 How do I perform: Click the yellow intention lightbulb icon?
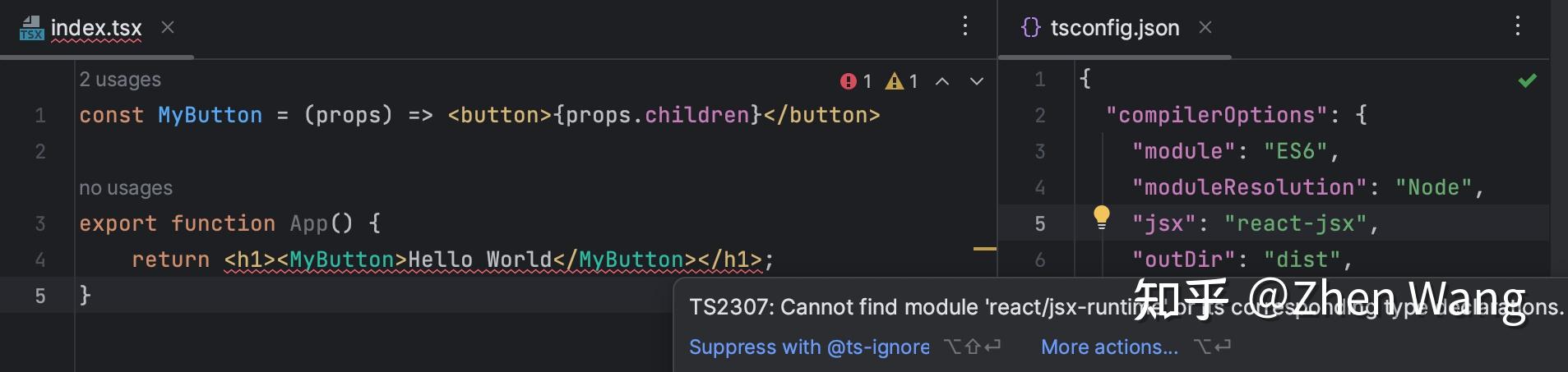pos(1101,218)
